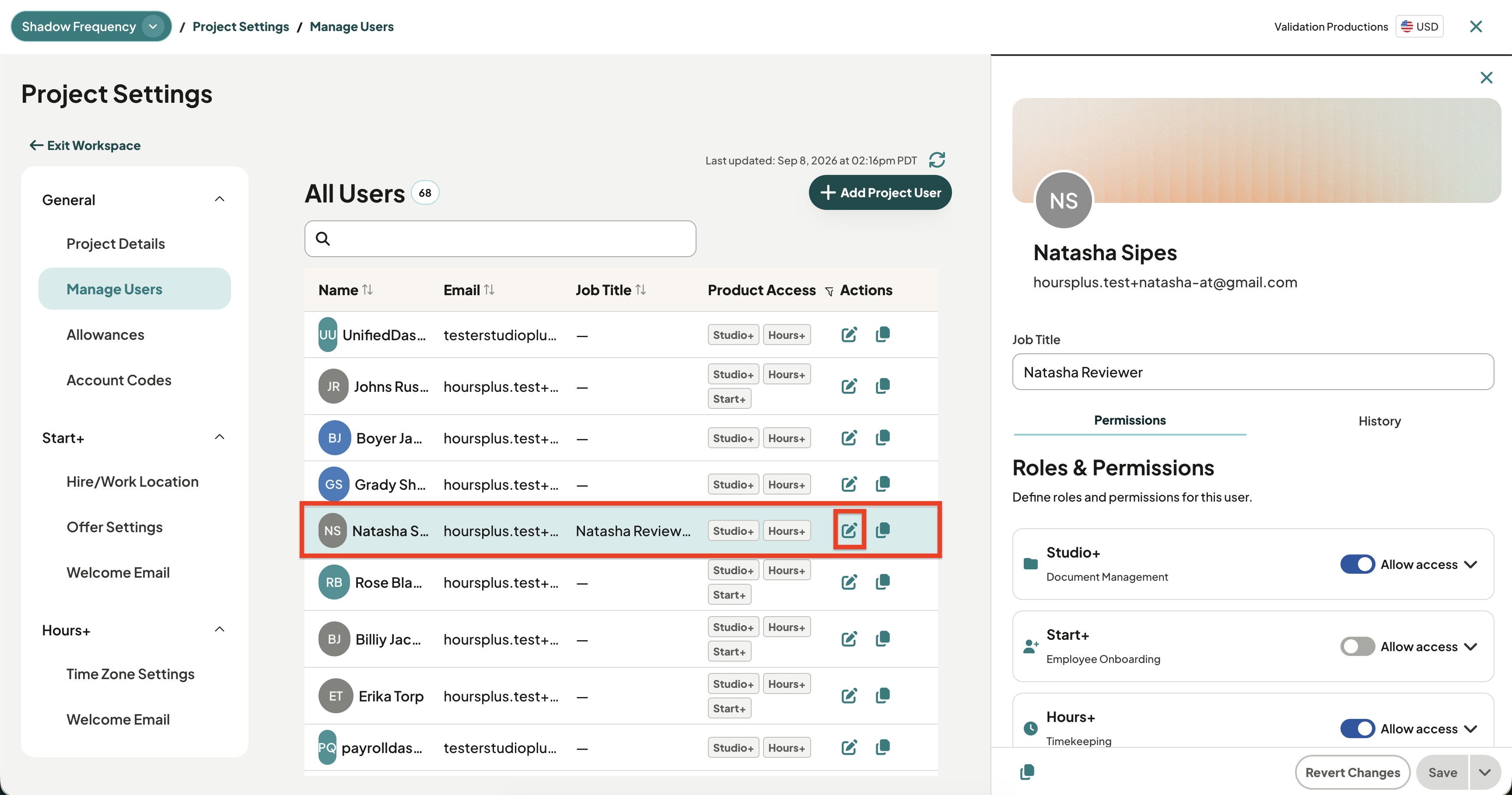Click Product Access filter icon
The width and height of the screenshot is (1512, 795).
coord(829,291)
